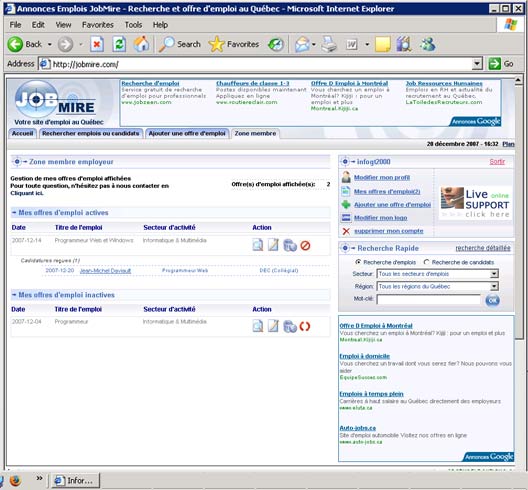Click the Research book toolbar icon
Viewport: 528px width, 490px height.
point(404,44)
